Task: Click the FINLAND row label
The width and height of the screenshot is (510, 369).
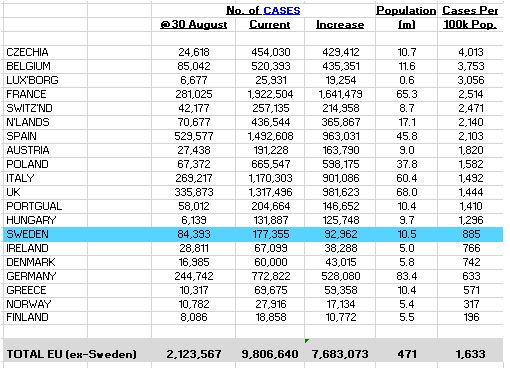Action: tap(27, 317)
